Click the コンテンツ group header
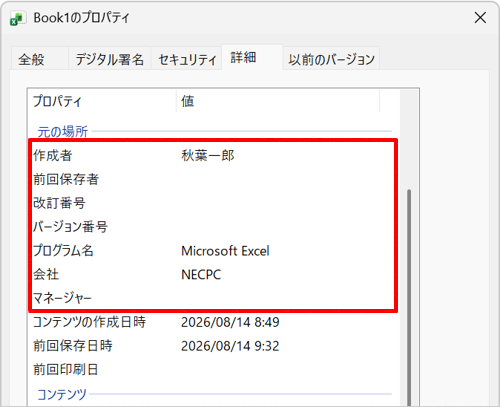Viewport: 500px width, 407px height. coord(62,394)
